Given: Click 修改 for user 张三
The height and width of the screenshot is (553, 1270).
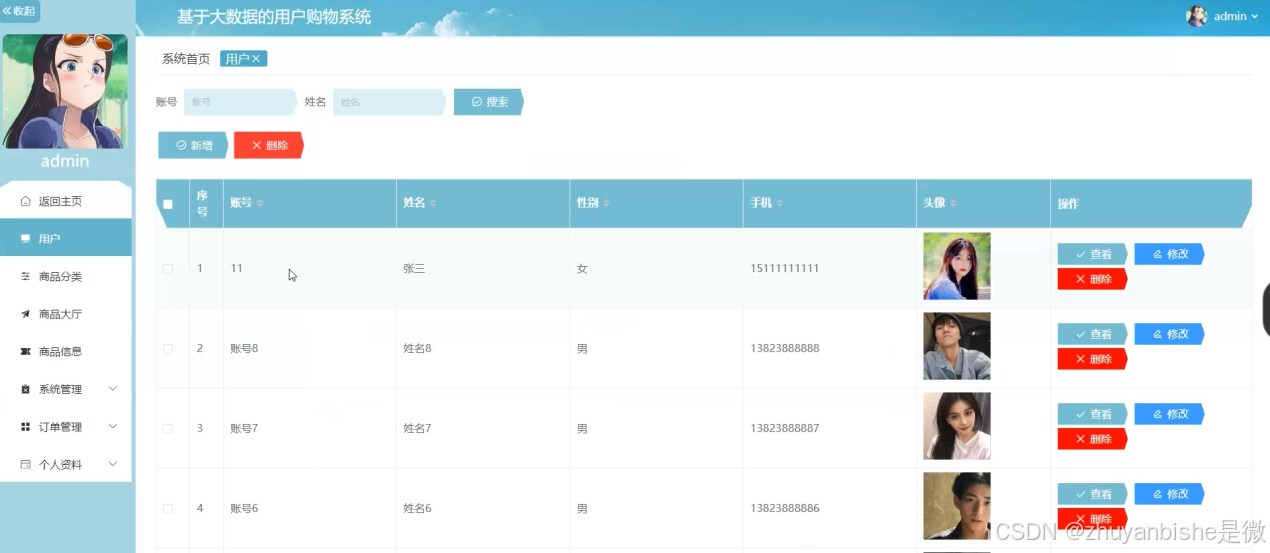Looking at the screenshot, I should click(1169, 254).
